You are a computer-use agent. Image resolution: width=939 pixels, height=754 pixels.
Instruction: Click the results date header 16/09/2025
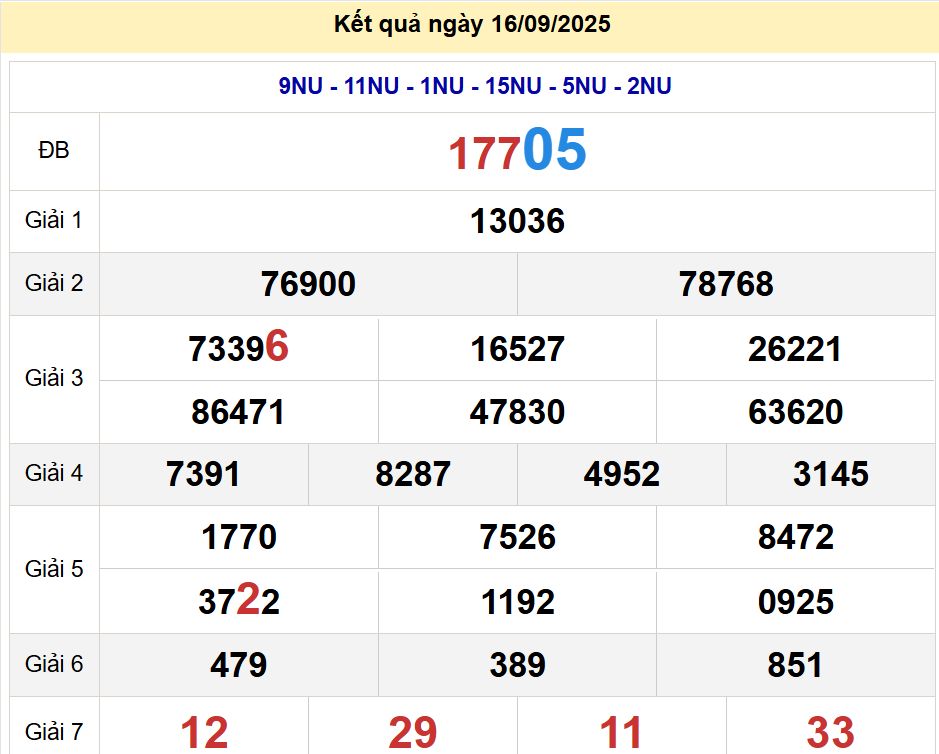pyautogui.click(x=472, y=24)
